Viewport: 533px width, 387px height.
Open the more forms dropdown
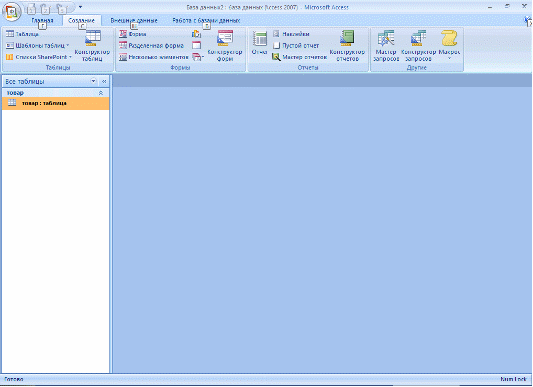(x=197, y=57)
